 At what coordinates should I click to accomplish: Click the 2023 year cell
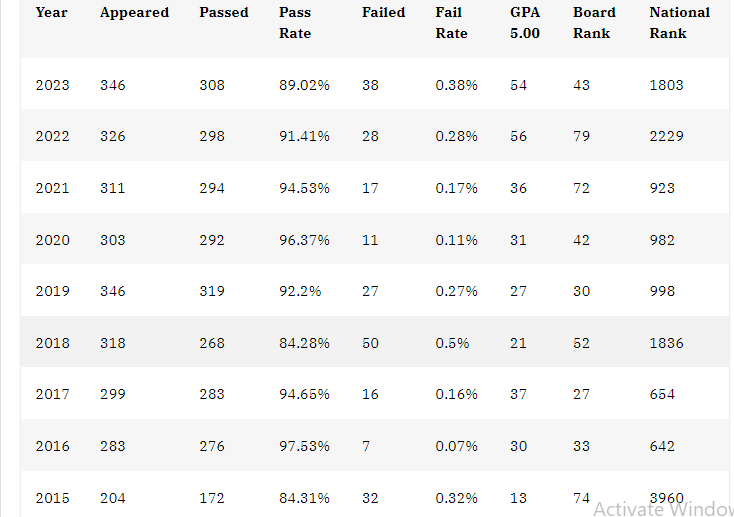[52, 85]
